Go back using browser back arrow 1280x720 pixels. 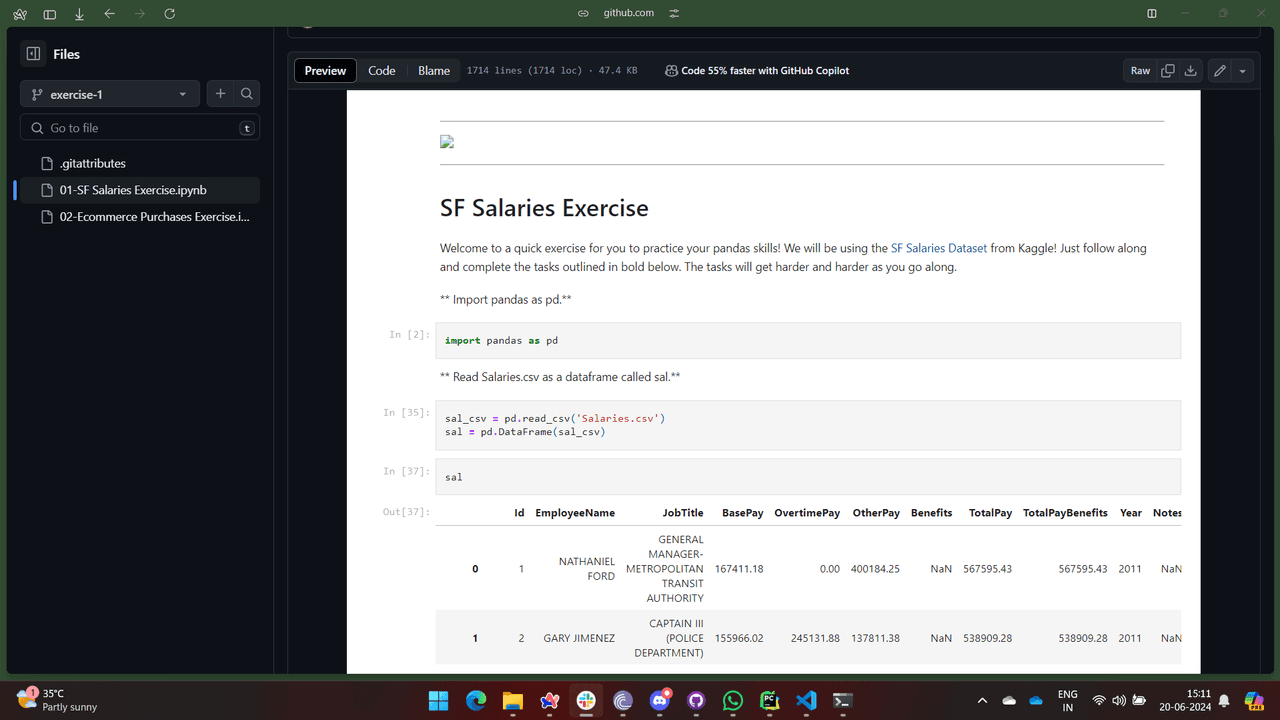pos(110,13)
